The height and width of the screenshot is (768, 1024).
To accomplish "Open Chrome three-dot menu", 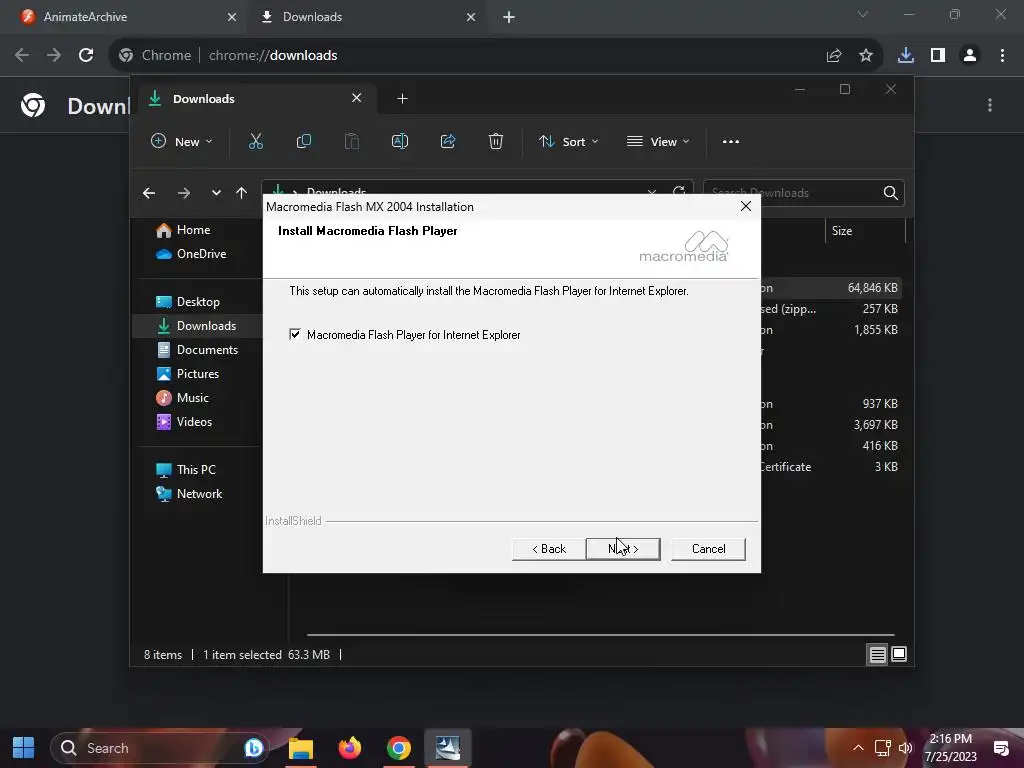I will 1002,56.
